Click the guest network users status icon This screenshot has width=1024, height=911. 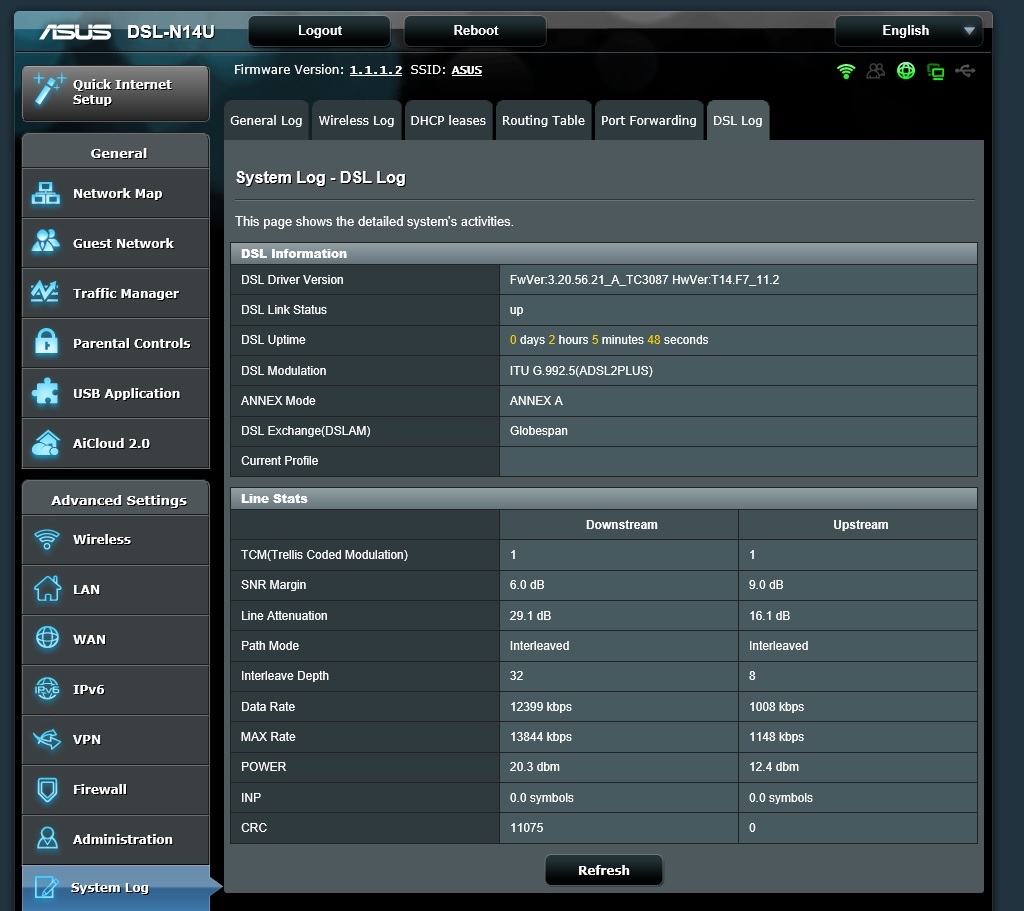876,71
